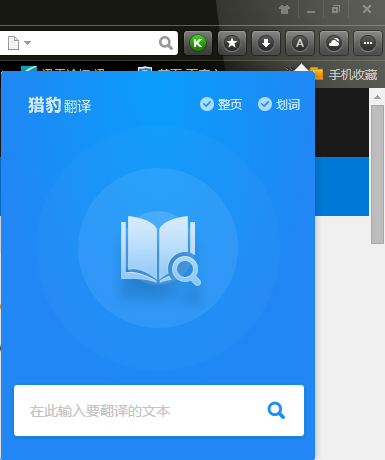Click the page scrollbar up arrow
385x460 pixels.
(377, 97)
